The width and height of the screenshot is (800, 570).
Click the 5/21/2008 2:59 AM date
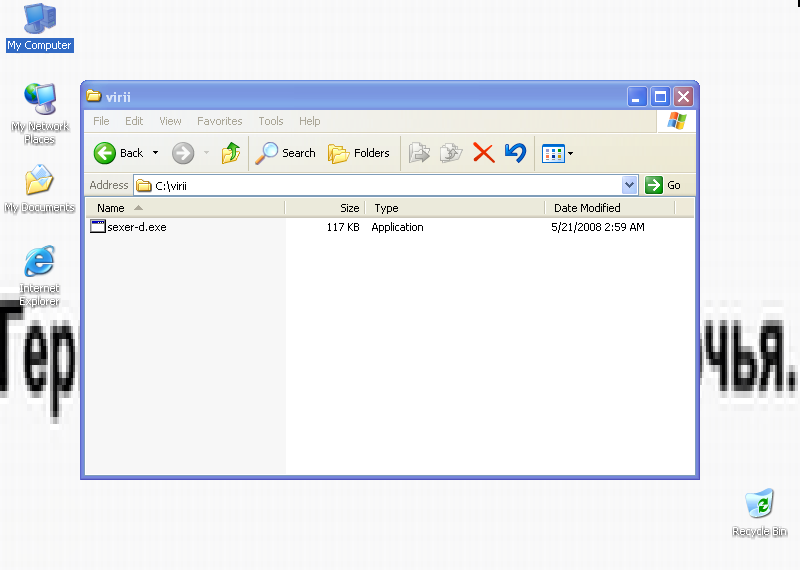coord(598,227)
